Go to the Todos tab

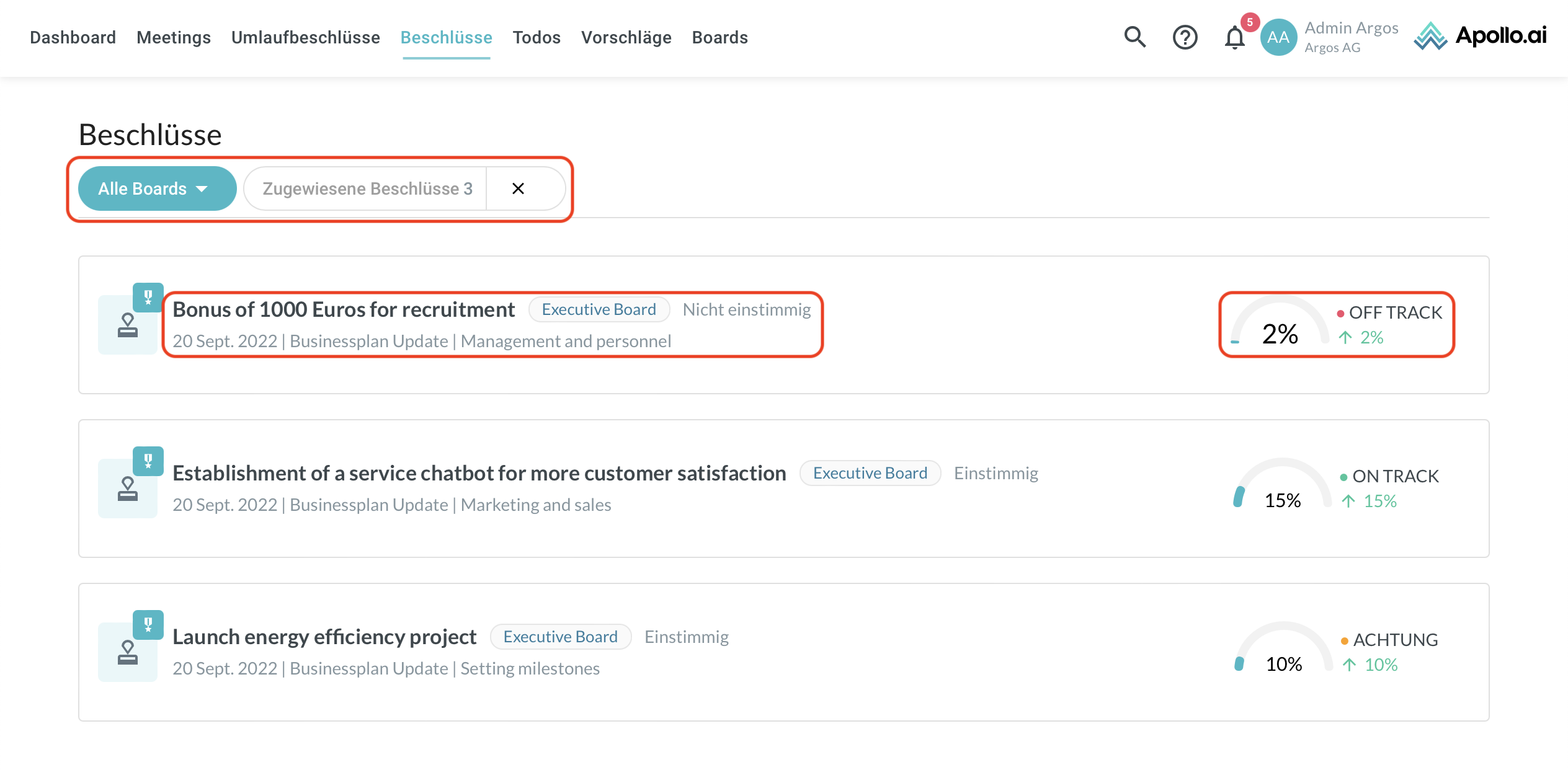[x=536, y=37]
